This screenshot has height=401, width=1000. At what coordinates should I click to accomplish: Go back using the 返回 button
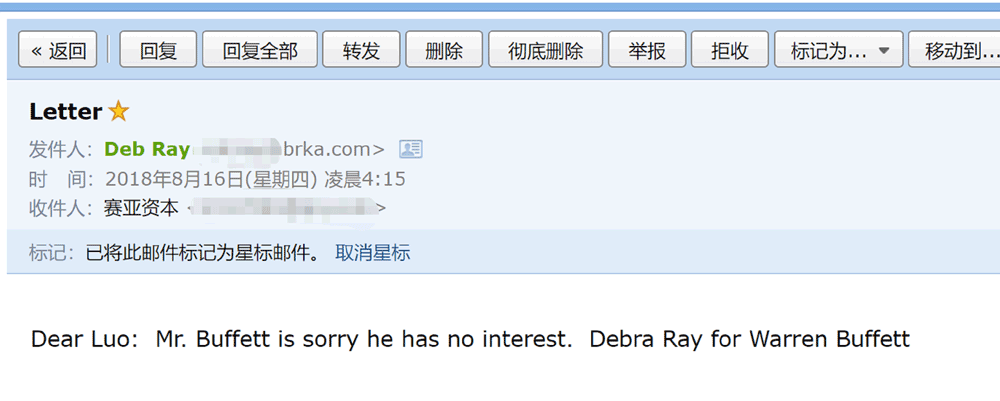click(59, 50)
